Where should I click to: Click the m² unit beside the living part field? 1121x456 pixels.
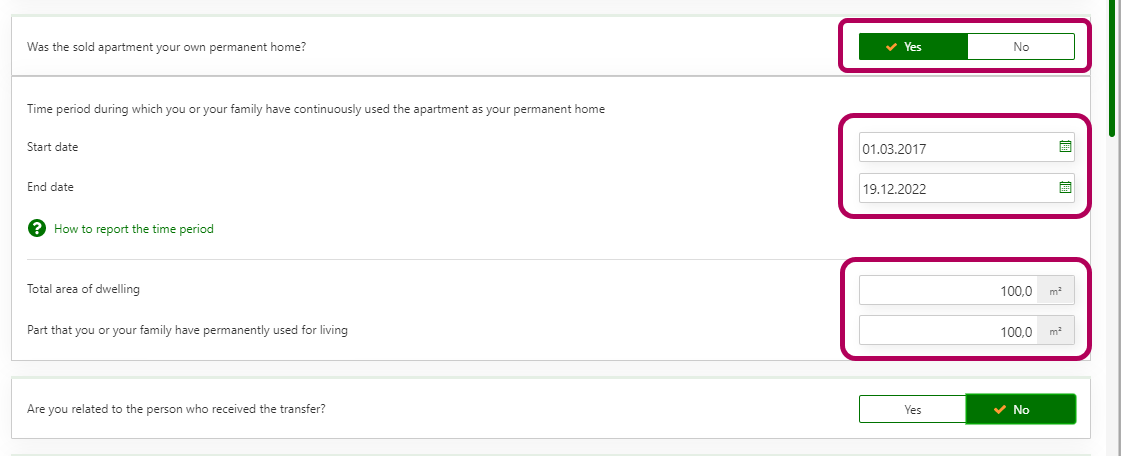coord(1055,331)
